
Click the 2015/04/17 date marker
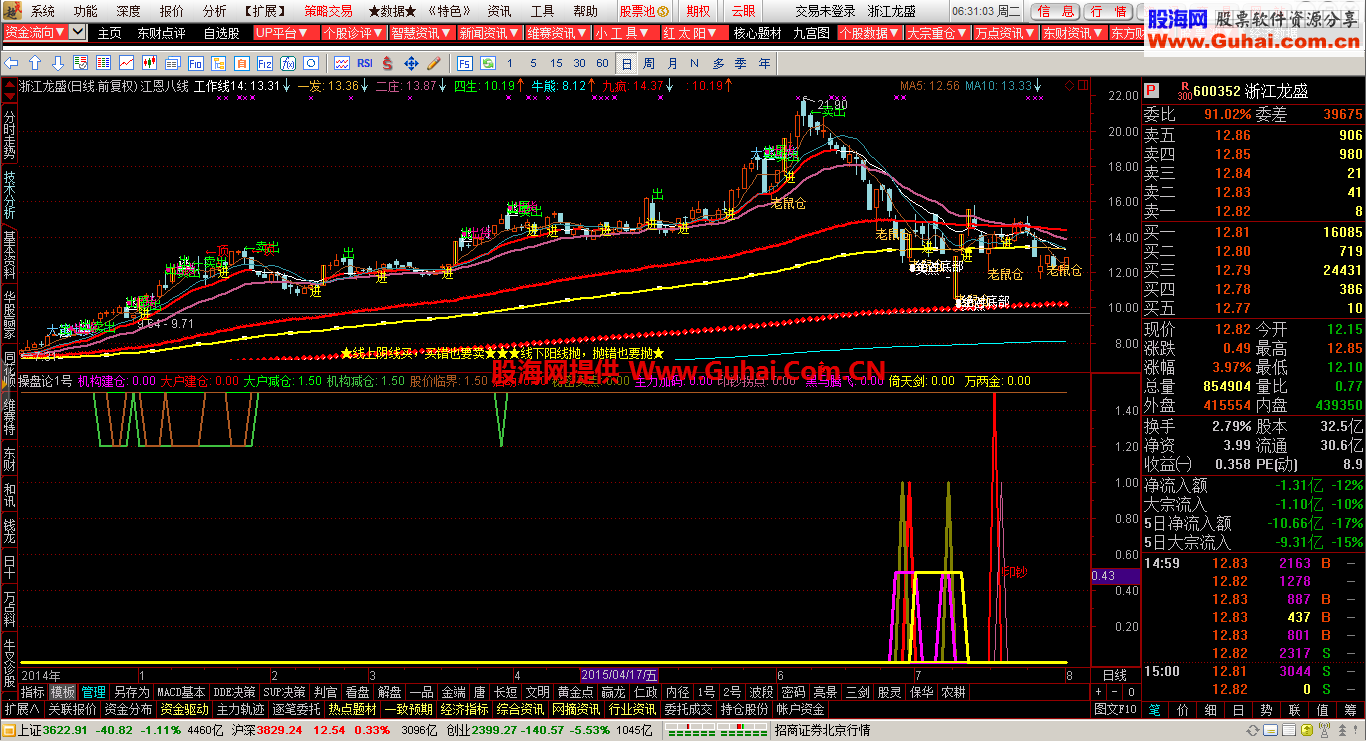point(620,675)
